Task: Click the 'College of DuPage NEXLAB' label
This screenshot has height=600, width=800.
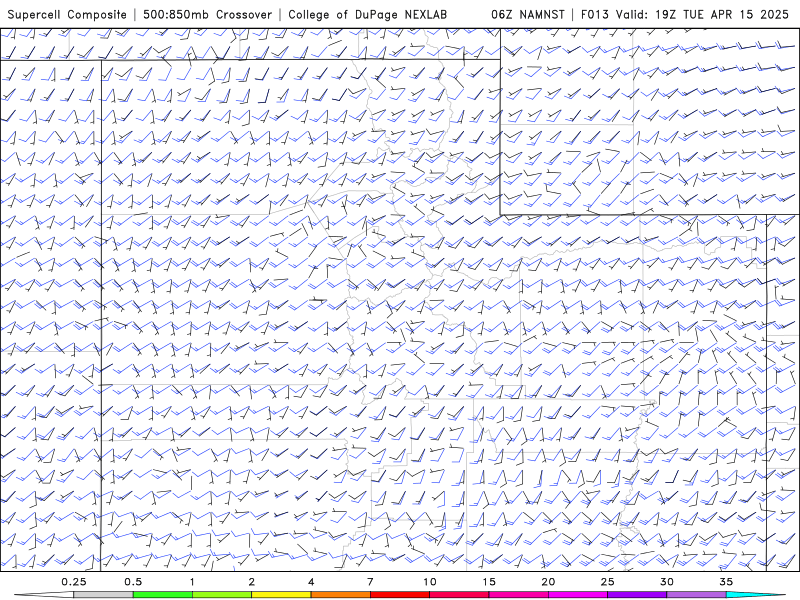Action: point(367,14)
